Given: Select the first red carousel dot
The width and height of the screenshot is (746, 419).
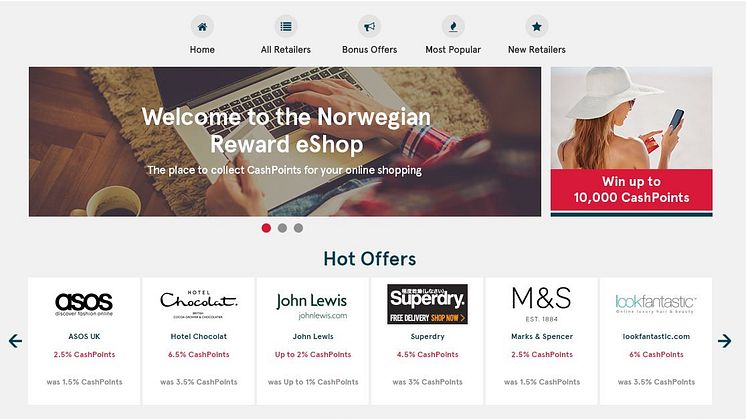Looking at the screenshot, I should click(x=266, y=228).
